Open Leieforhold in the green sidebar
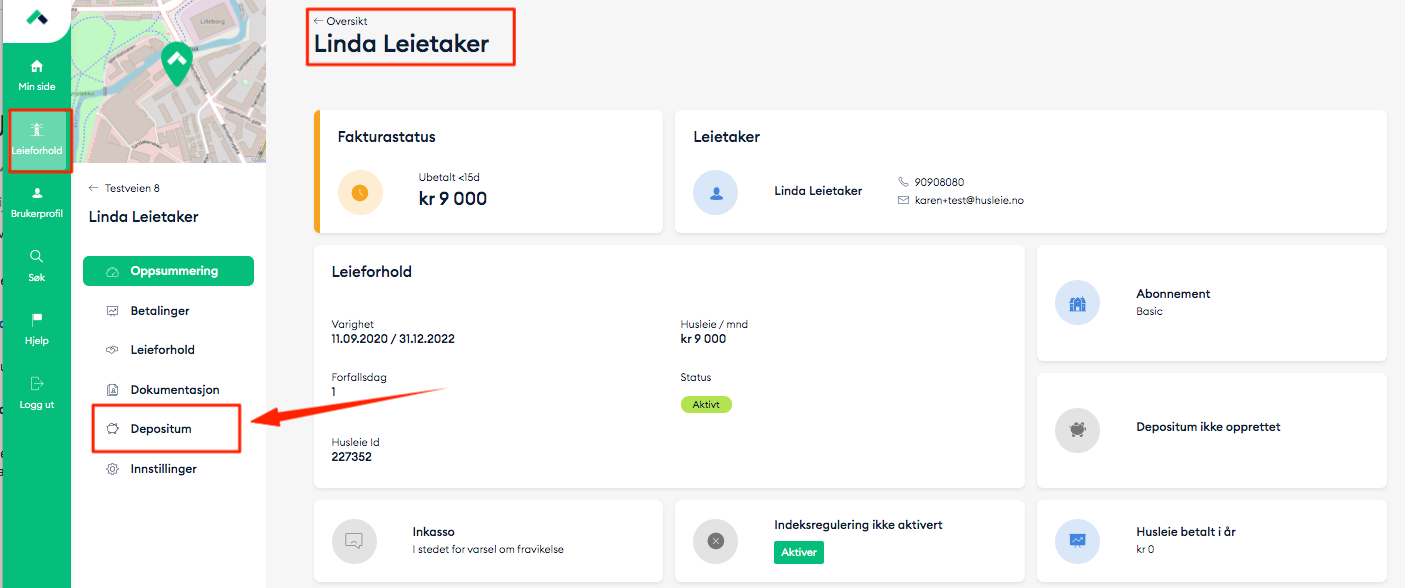 point(37,130)
